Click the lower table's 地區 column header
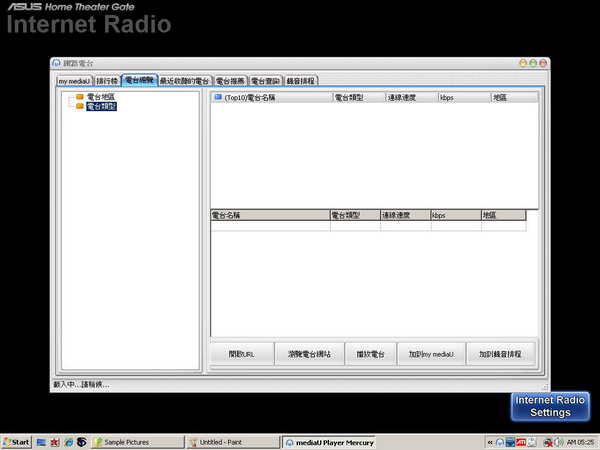Viewport: 600px width, 450px height. tap(504, 215)
